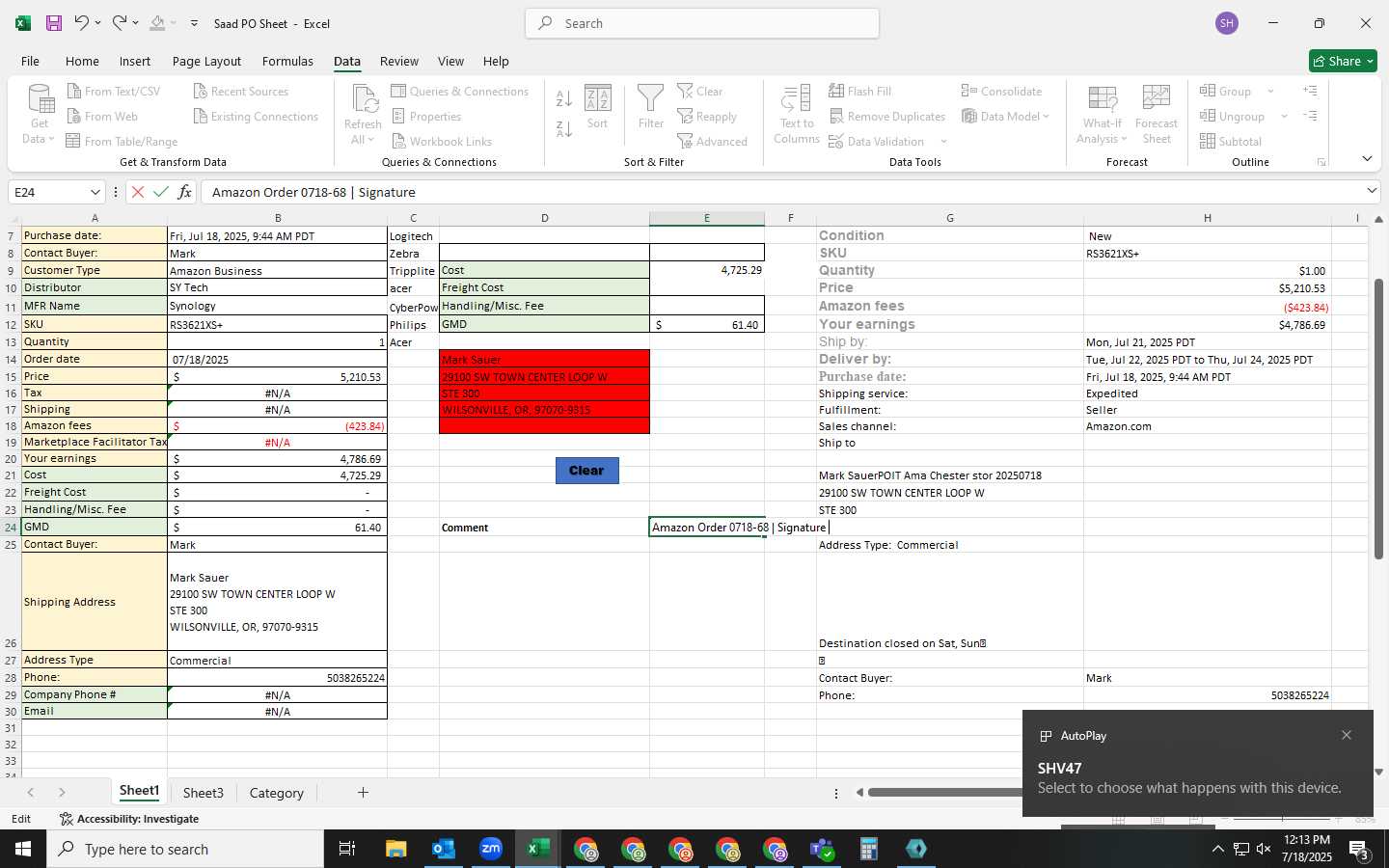This screenshot has height=868, width=1389.
Task: Open Group dropdown arrow
Action: click(x=1270, y=91)
